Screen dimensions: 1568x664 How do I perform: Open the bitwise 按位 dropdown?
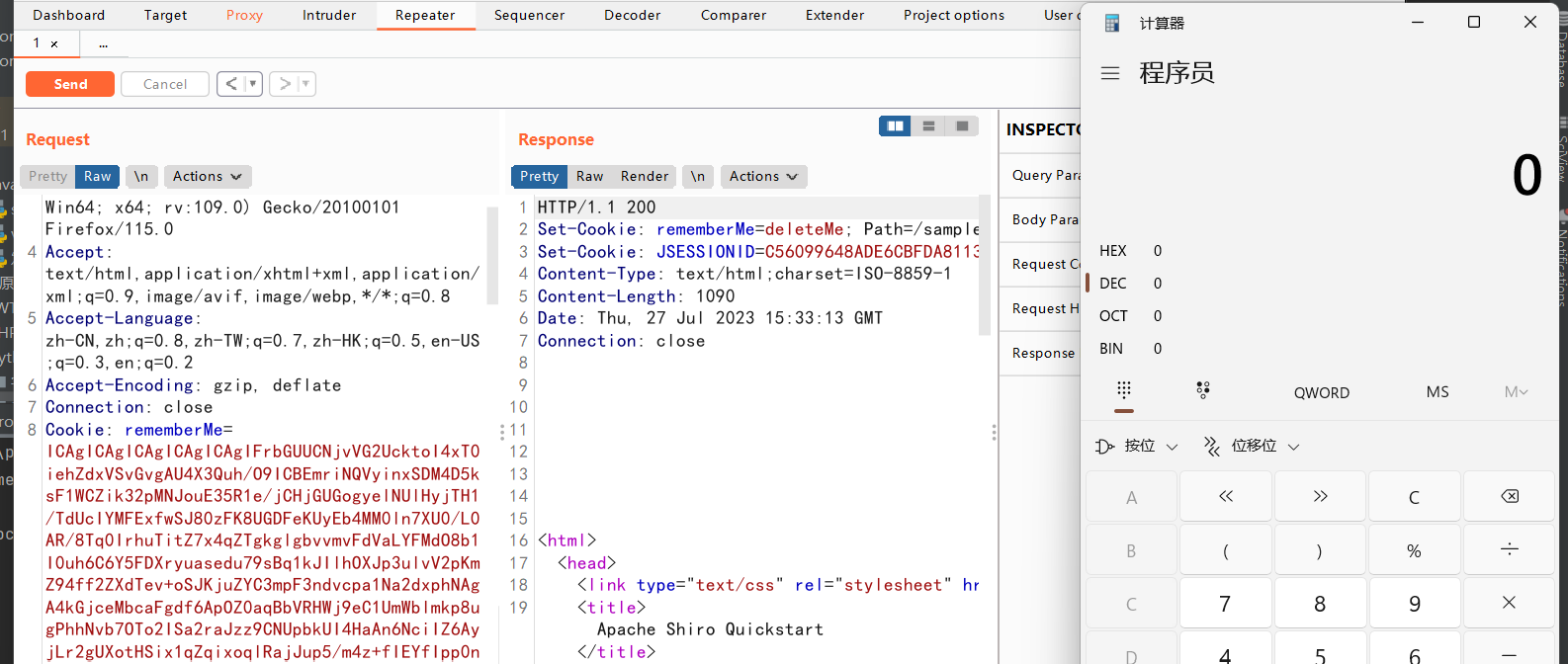[x=1138, y=447]
